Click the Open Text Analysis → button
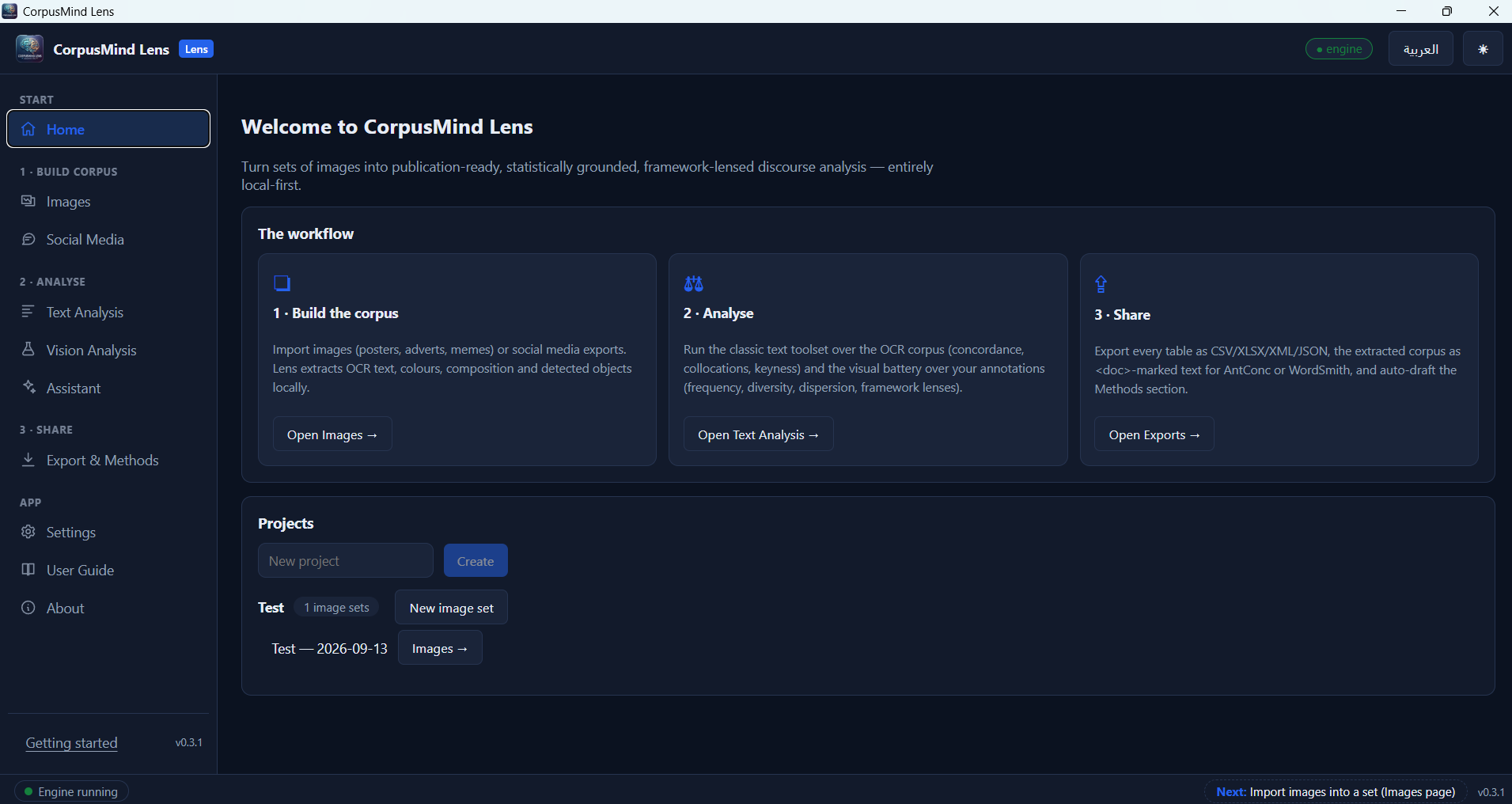The width and height of the screenshot is (1512, 804). click(758, 434)
